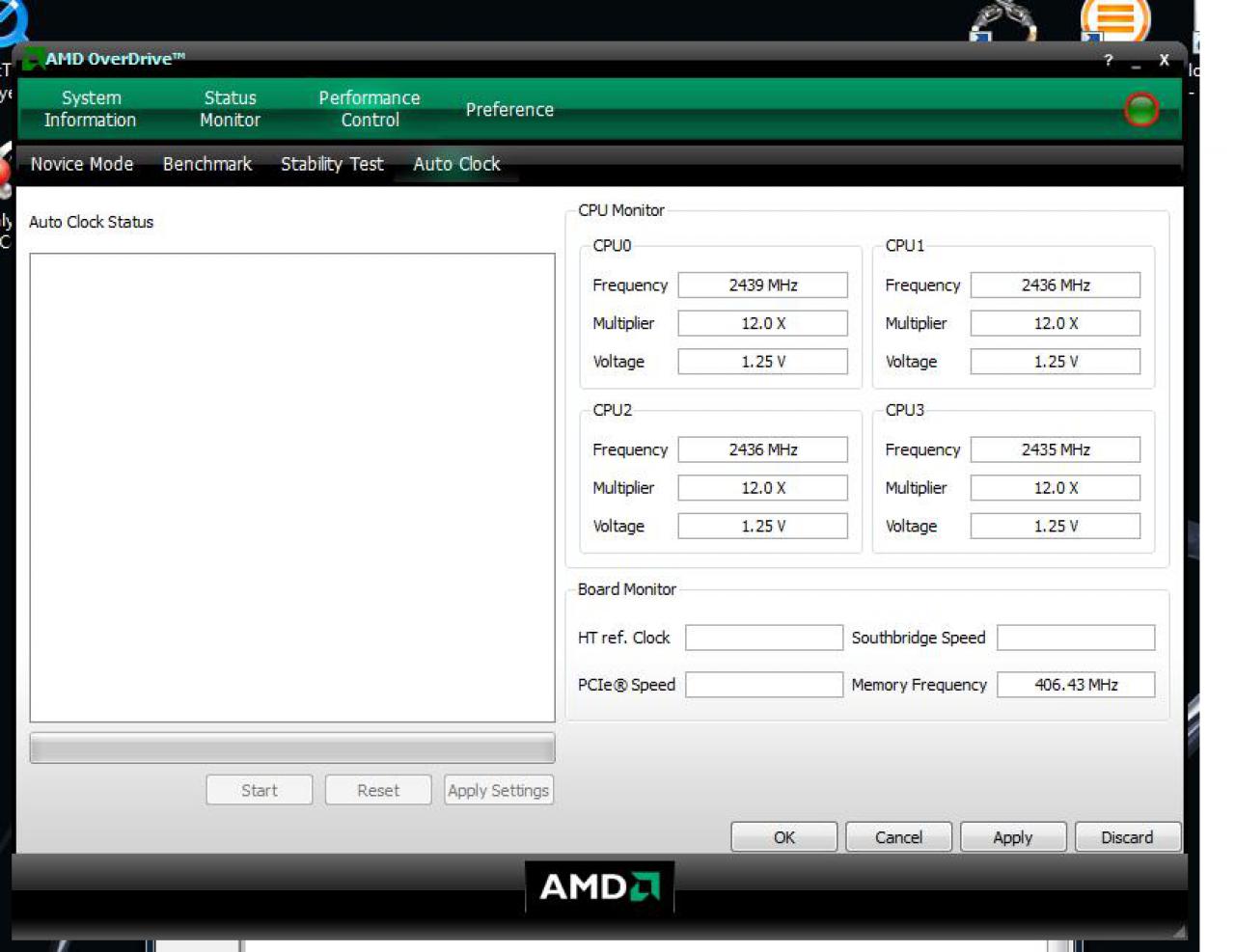1235x952 pixels.
Task: Click the CPU3 Multiplier field
Action: (1056, 488)
